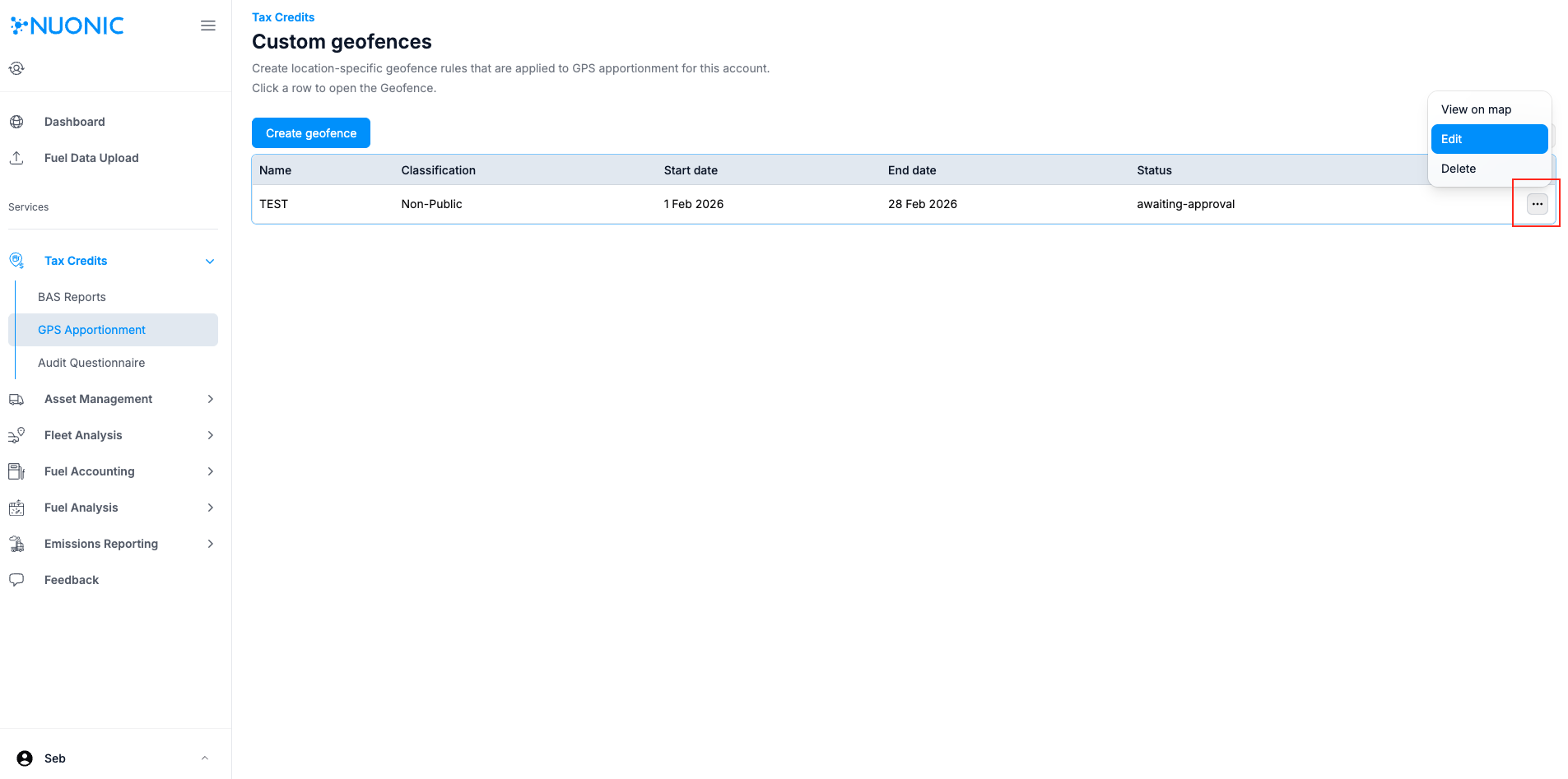The height and width of the screenshot is (779, 1568).
Task: Open GPS Apportionment in the sidebar
Action: click(x=113, y=330)
